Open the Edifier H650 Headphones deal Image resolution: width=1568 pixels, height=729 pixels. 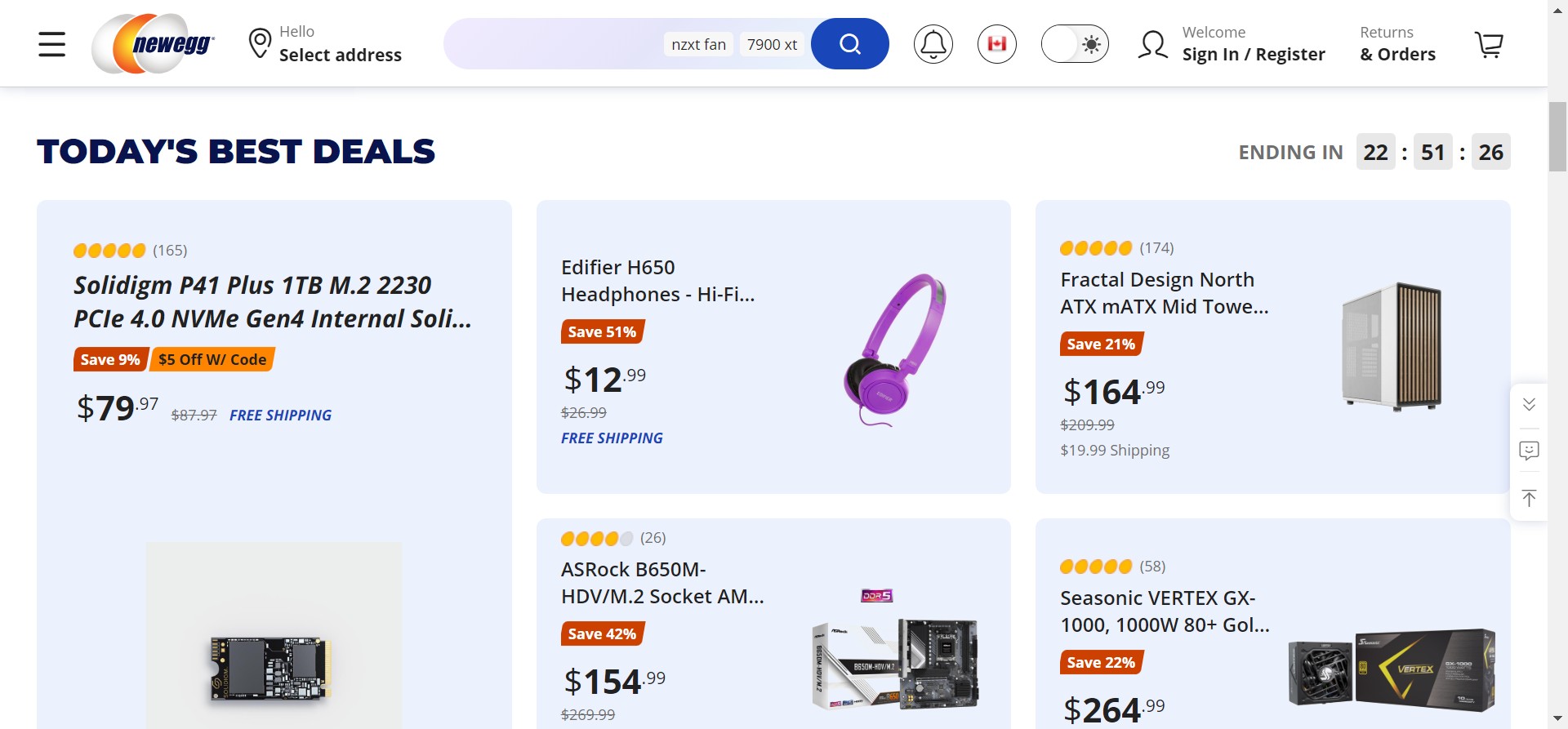tap(657, 281)
